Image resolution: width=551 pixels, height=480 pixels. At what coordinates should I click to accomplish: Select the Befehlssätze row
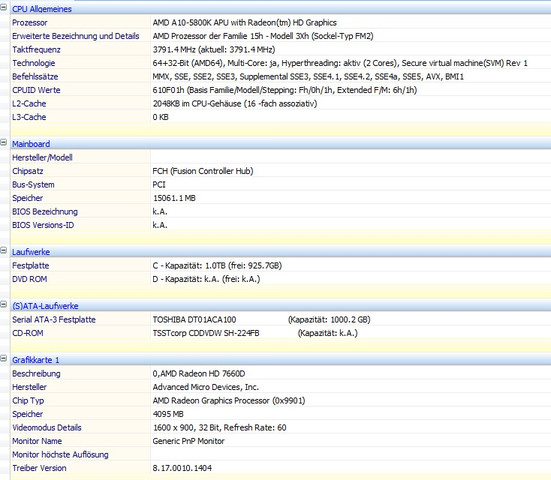click(280, 77)
